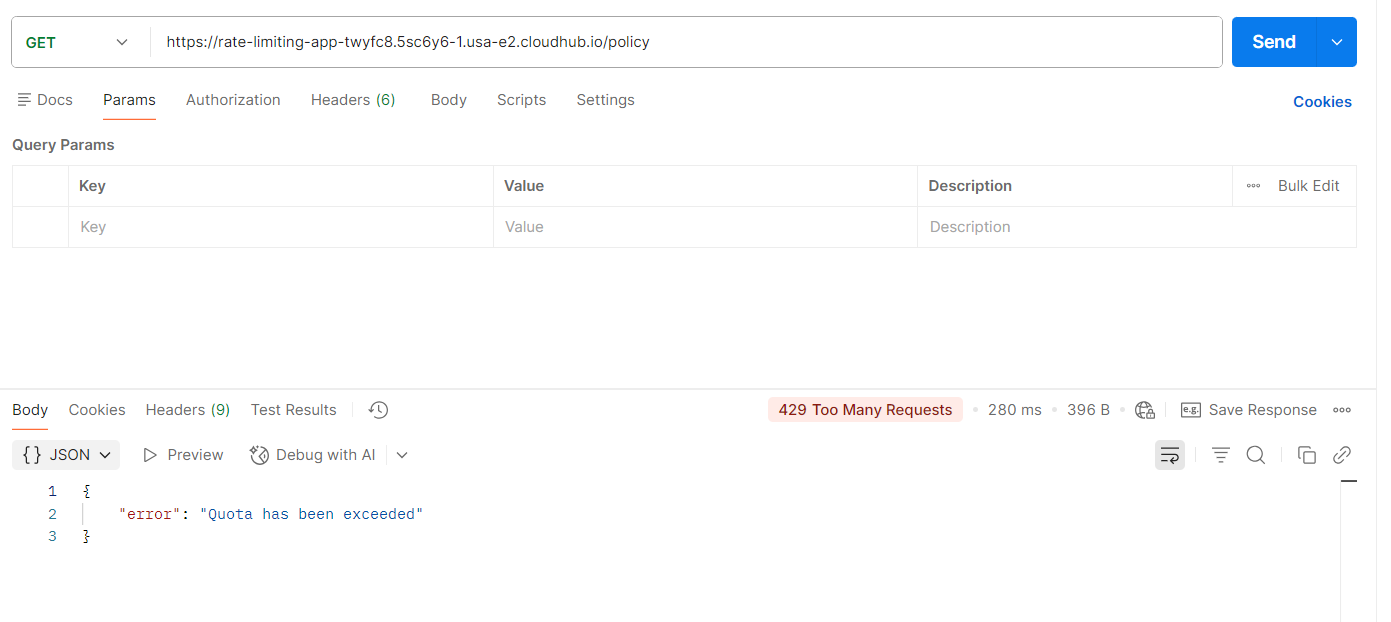Toggle word wrap in response body
The width and height of the screenshot is (1391, 622).
tap(1169, 455)
